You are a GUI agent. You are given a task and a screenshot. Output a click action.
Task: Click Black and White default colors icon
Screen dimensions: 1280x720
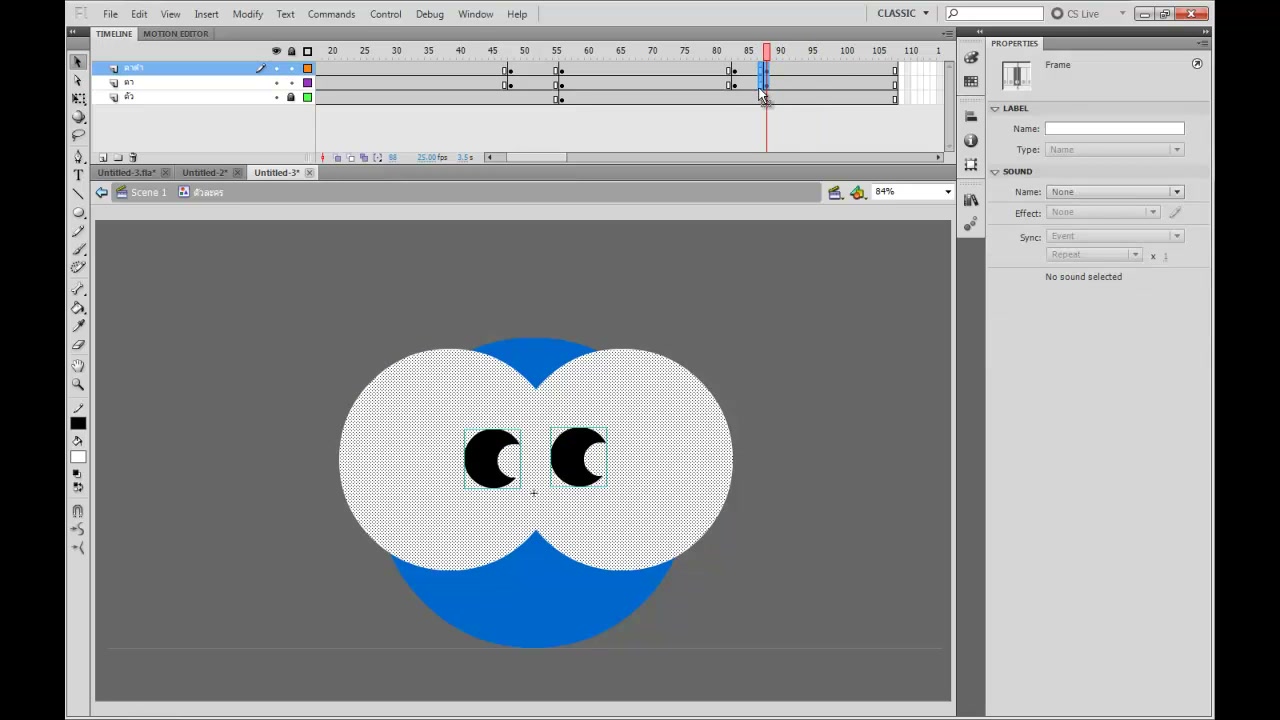78,474
